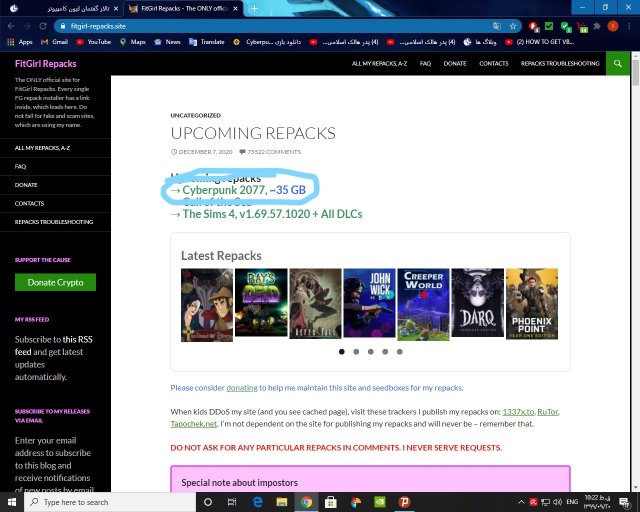Open the Chrome profile avatar
640x512 pixels.
(x=613, y=26)
